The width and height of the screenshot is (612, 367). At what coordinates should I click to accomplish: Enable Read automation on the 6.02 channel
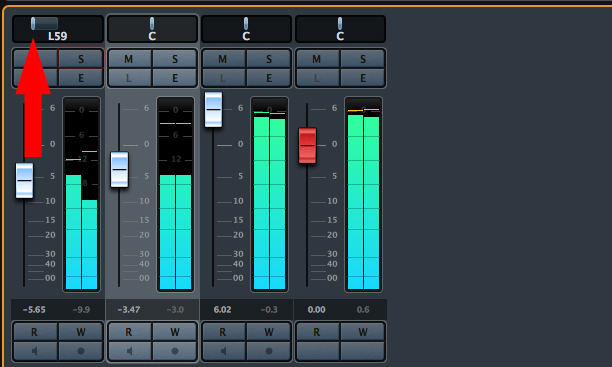[x=222, y=332]
